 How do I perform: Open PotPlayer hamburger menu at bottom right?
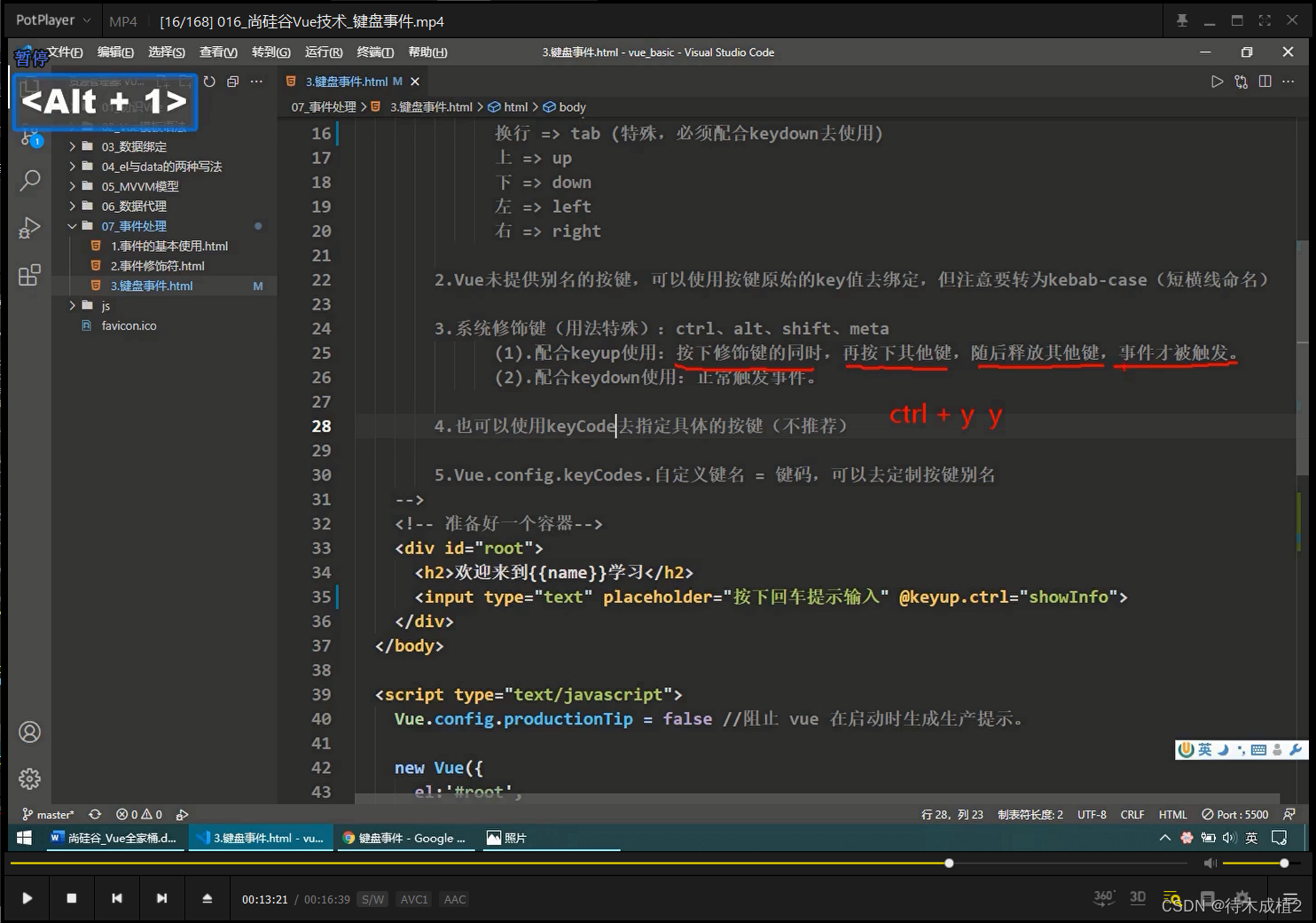click(1292, 898)
